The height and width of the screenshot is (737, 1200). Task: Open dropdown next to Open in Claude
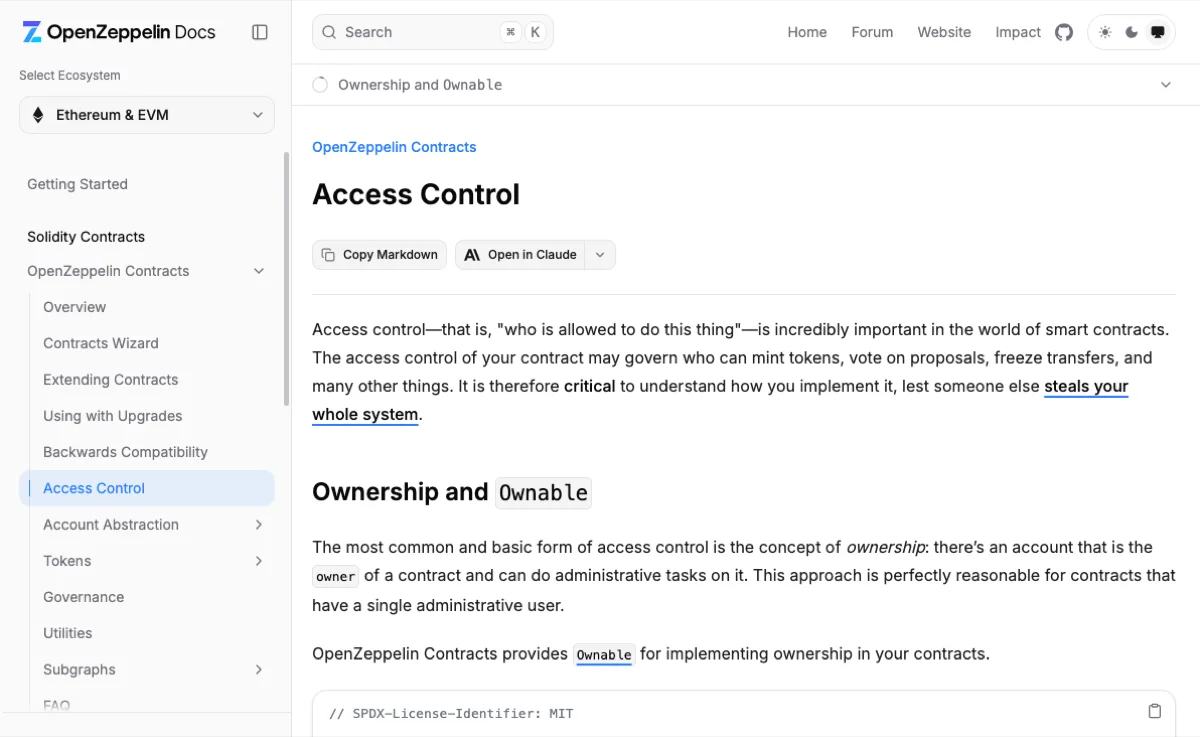point(600,255)
